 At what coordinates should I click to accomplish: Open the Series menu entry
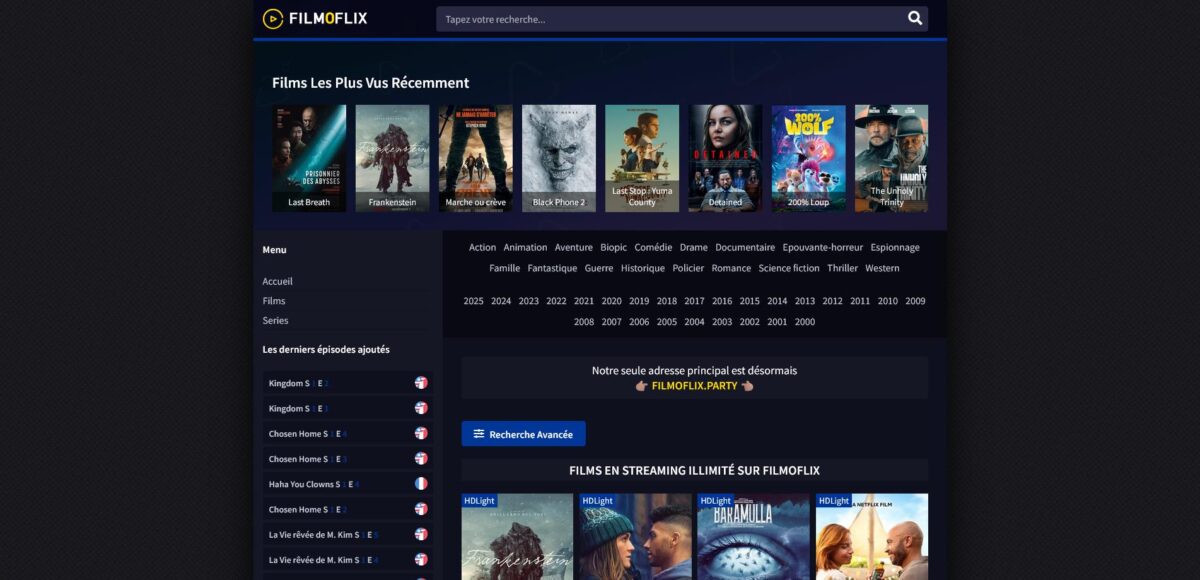[x=275, y=321]
